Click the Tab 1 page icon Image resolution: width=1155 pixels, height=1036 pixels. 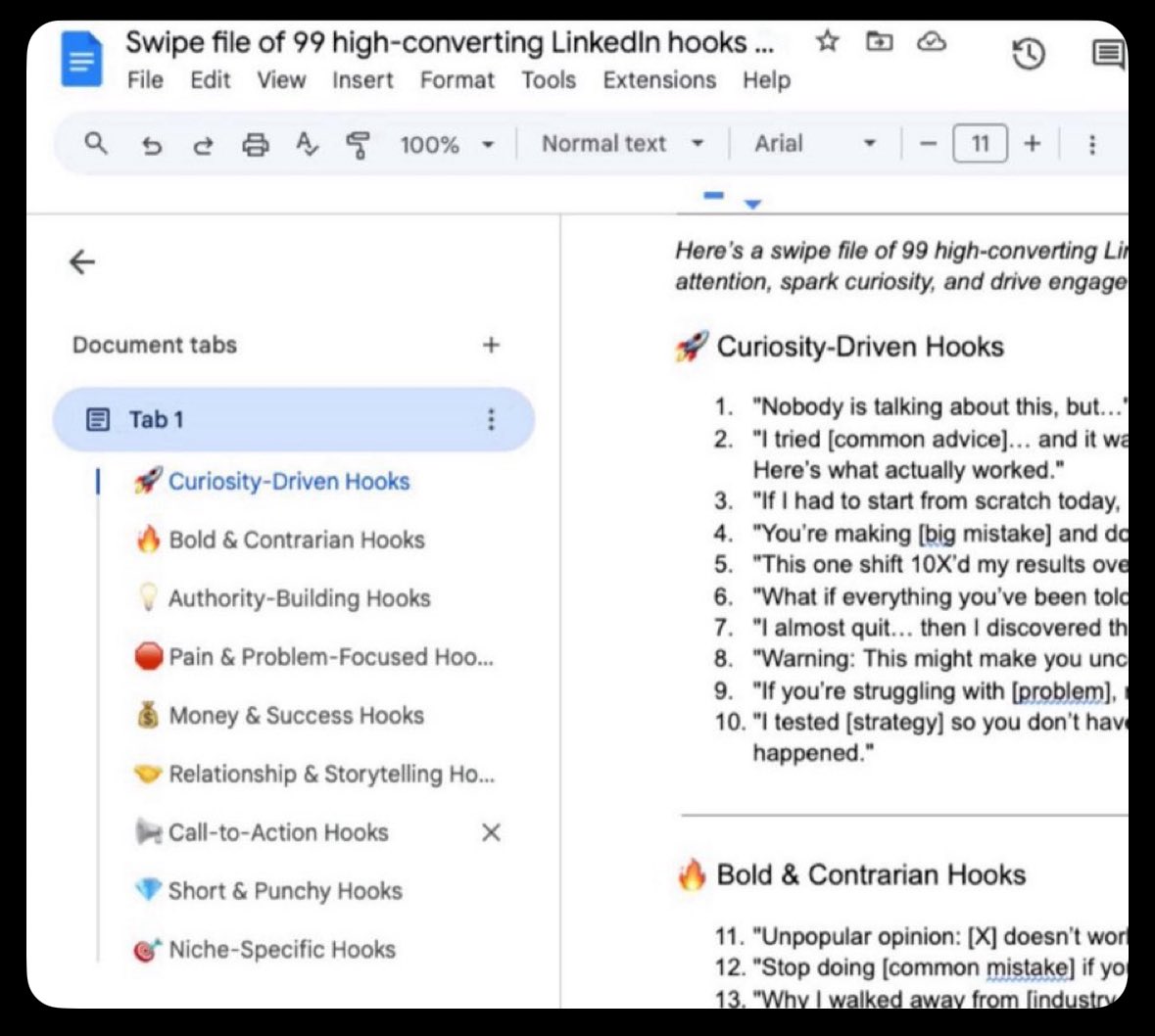point(98,420)
